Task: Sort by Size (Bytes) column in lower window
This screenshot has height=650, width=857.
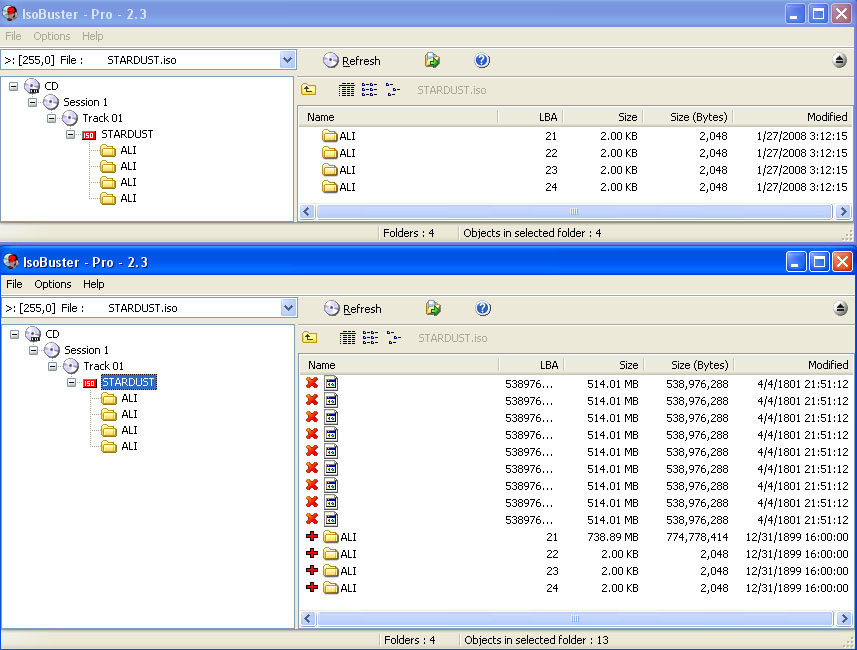Action: pyautogui.click(x=689, y=365)
